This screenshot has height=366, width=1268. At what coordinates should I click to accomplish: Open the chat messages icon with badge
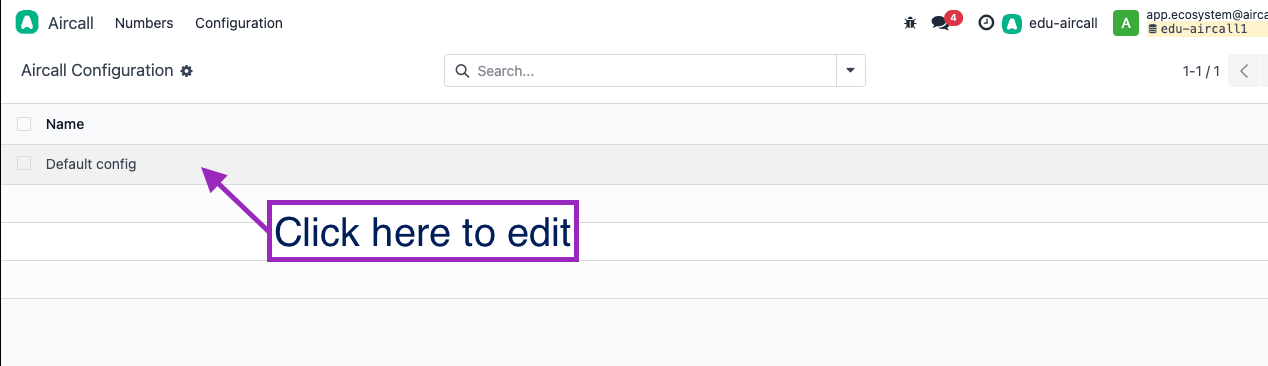click(940, 23)
